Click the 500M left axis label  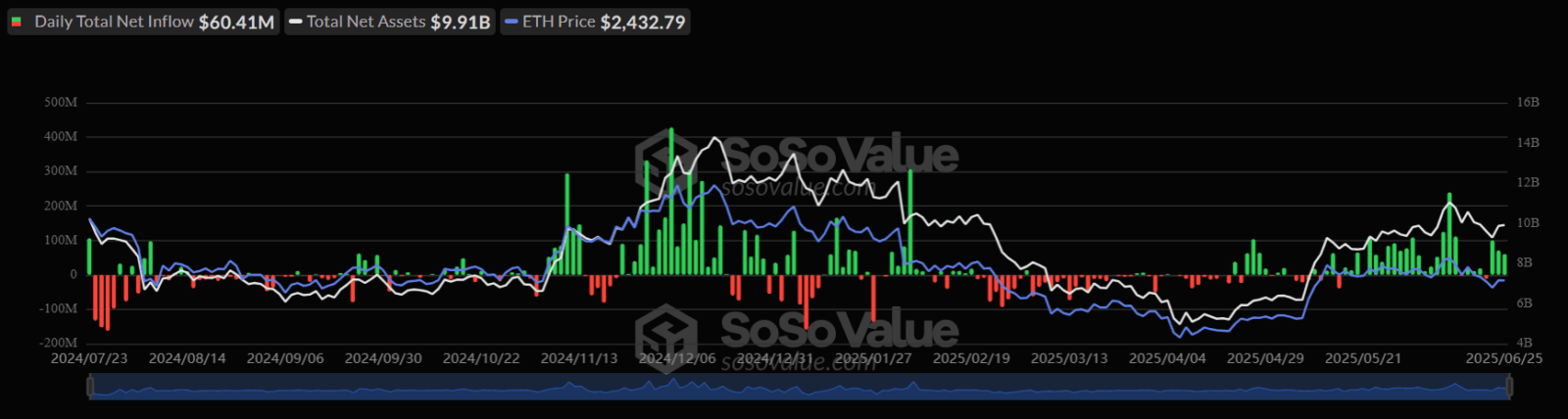(61, 102)
